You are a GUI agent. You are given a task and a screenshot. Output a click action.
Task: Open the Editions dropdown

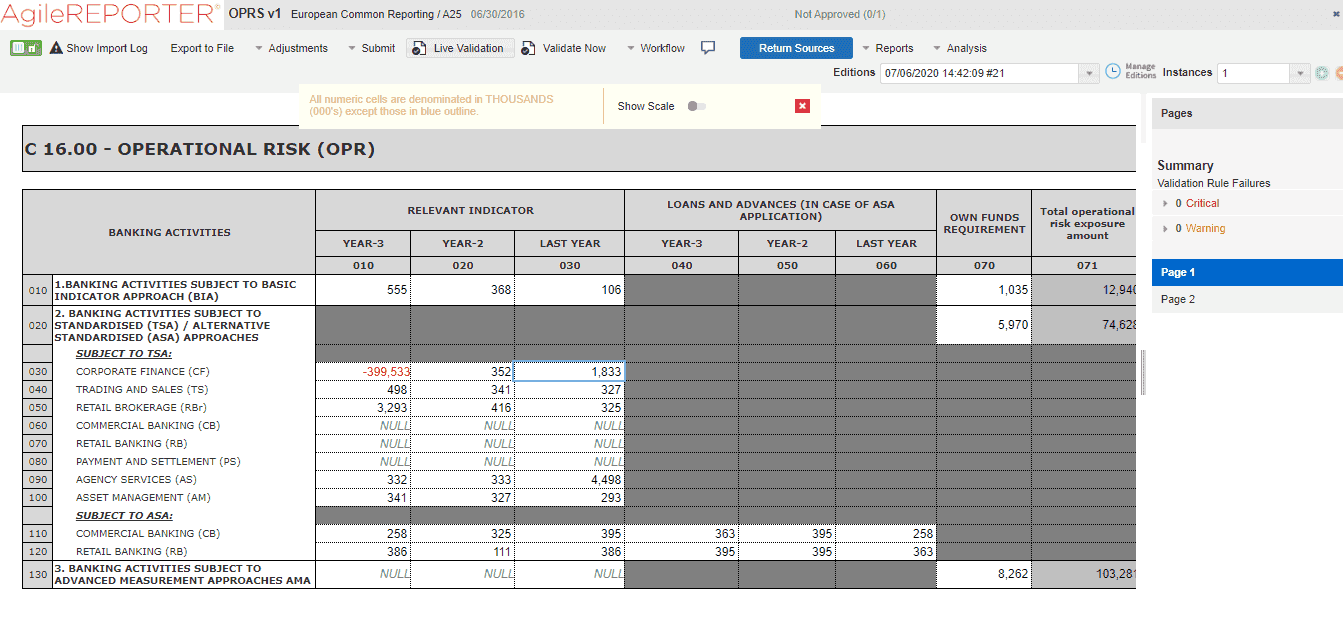[1089, 73]
